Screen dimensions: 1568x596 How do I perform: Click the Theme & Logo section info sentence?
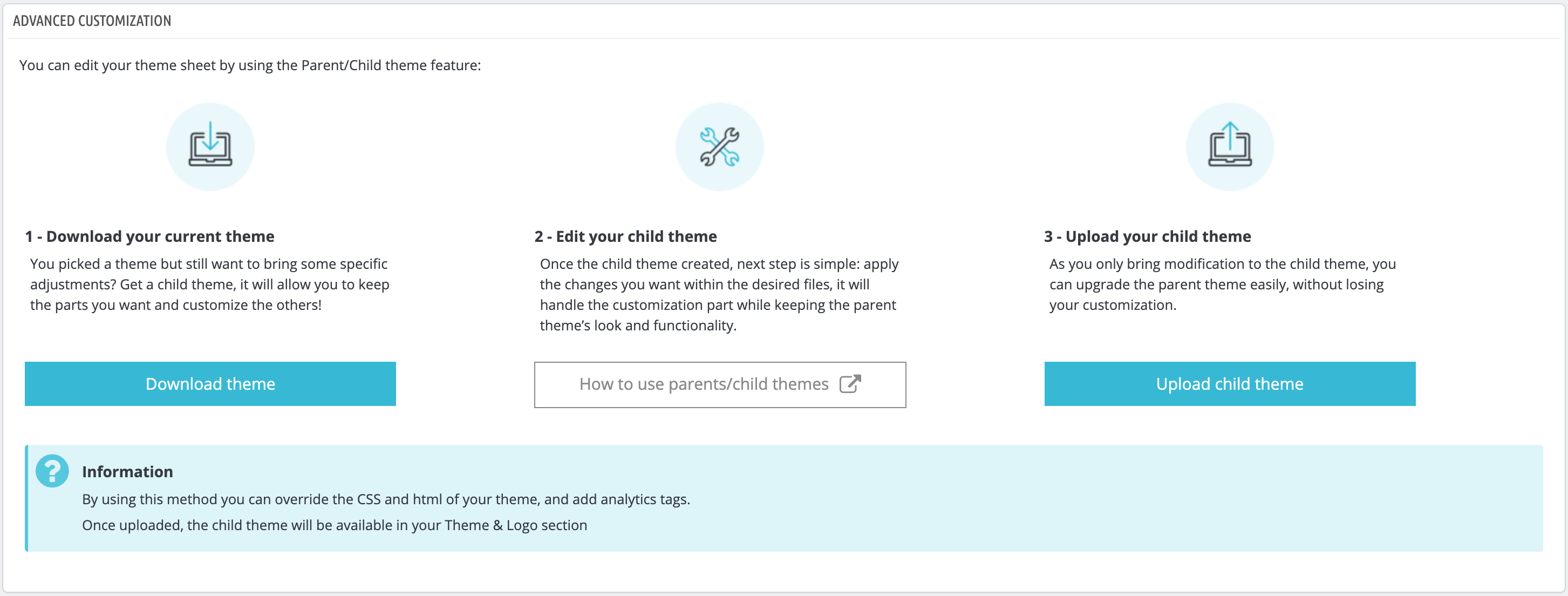[x=335, y=525]
